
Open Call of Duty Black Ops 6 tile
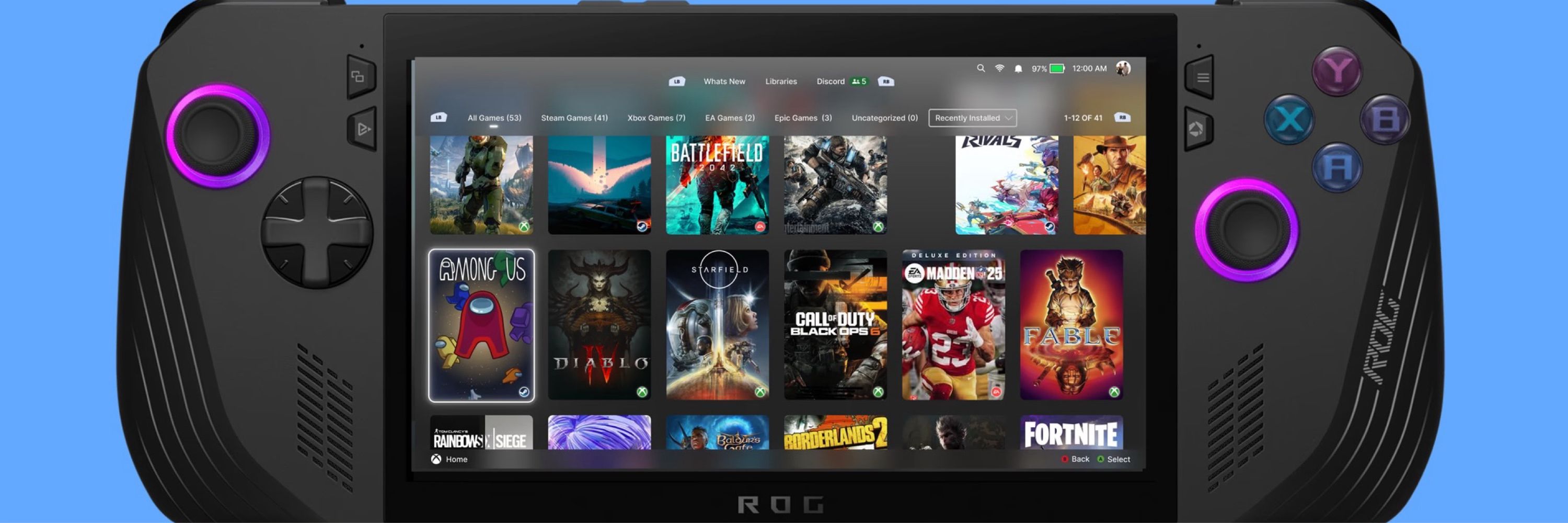[836, 325]
